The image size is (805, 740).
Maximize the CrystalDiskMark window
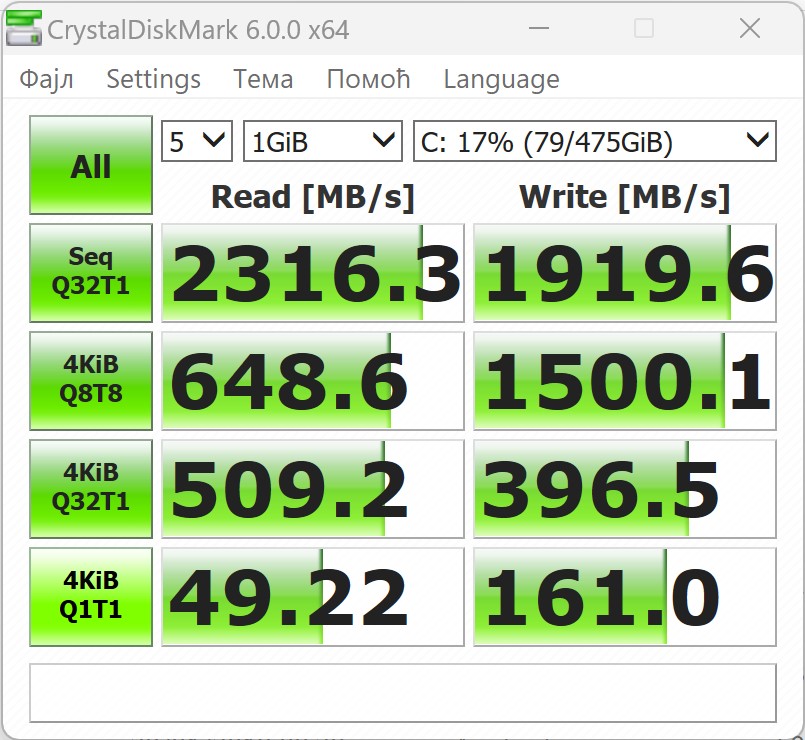pyautogui.click(x=644, y=29)
